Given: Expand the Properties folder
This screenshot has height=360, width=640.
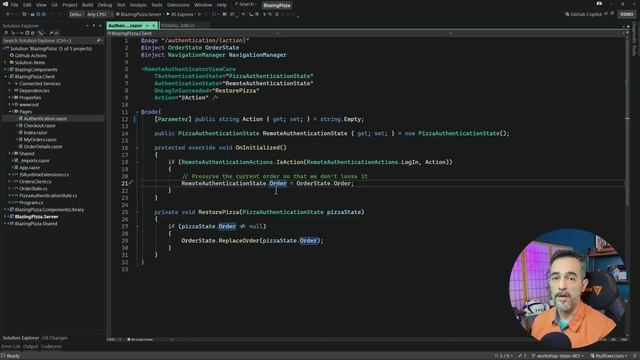Looking at the screenshot, I should (10, 98).
